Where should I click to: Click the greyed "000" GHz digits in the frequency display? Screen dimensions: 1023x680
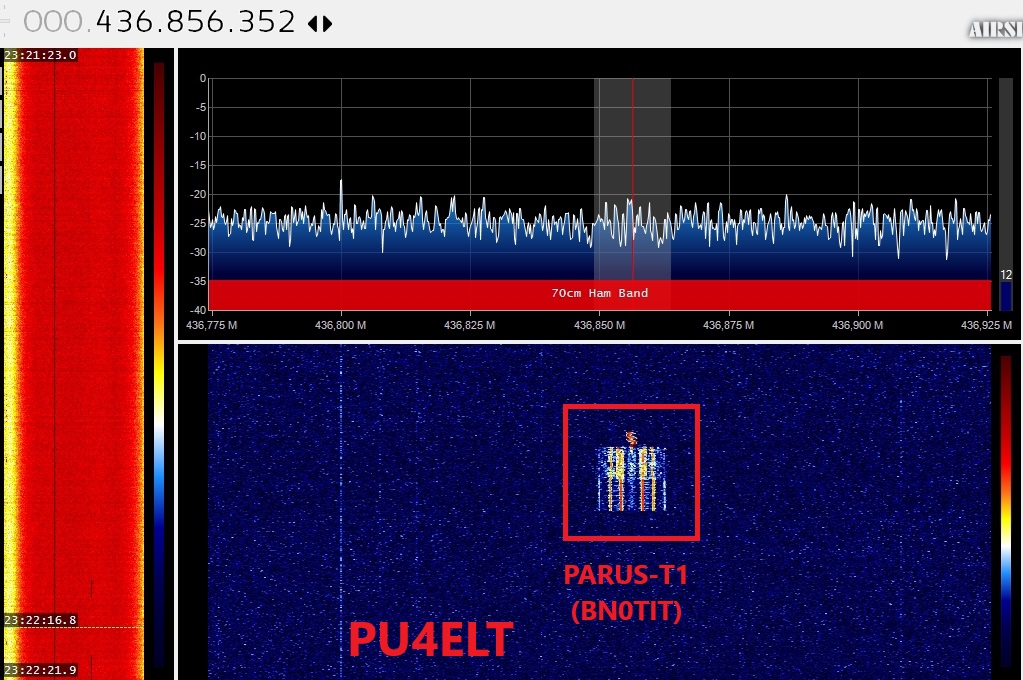coord(52,22)
